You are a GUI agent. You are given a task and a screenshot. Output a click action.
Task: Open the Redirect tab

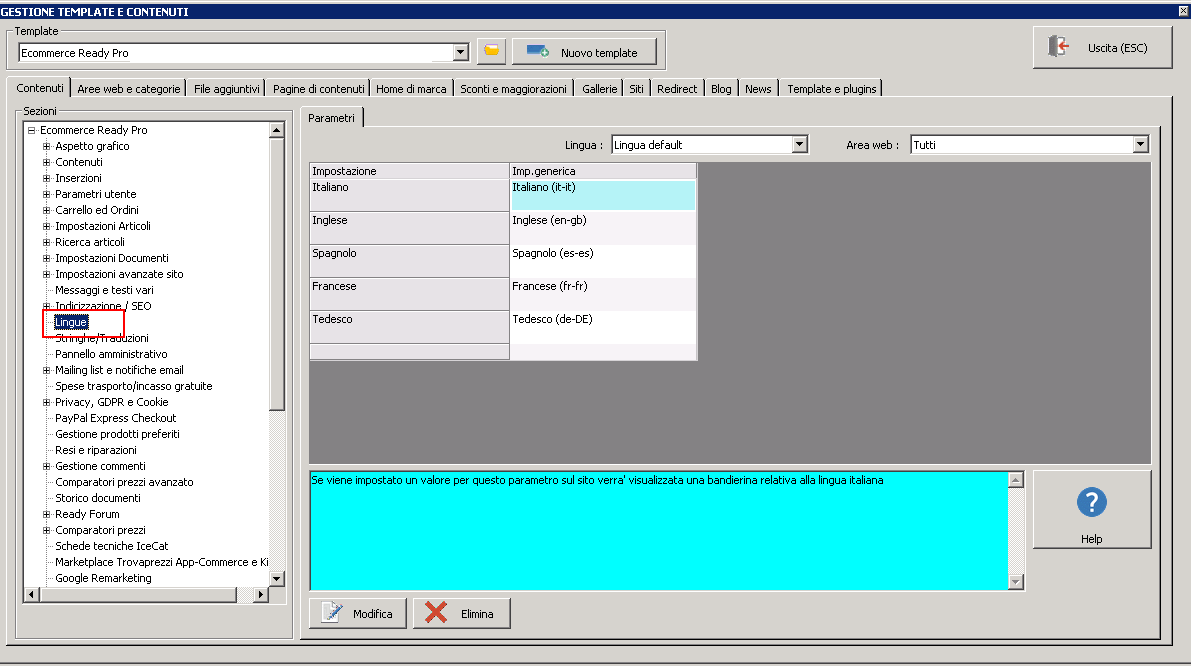(x=676, y=89)
